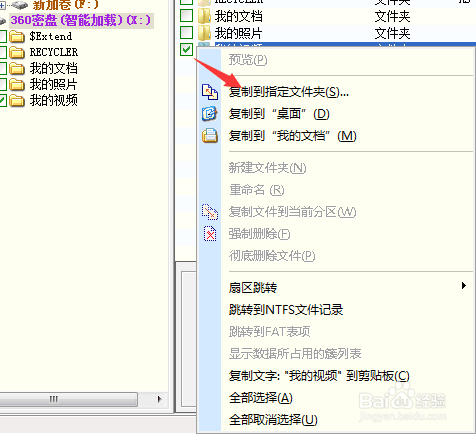
Task: Check 我的文档 row checkbox in file list
Action: pyautogui.click(x=186, y=15)
